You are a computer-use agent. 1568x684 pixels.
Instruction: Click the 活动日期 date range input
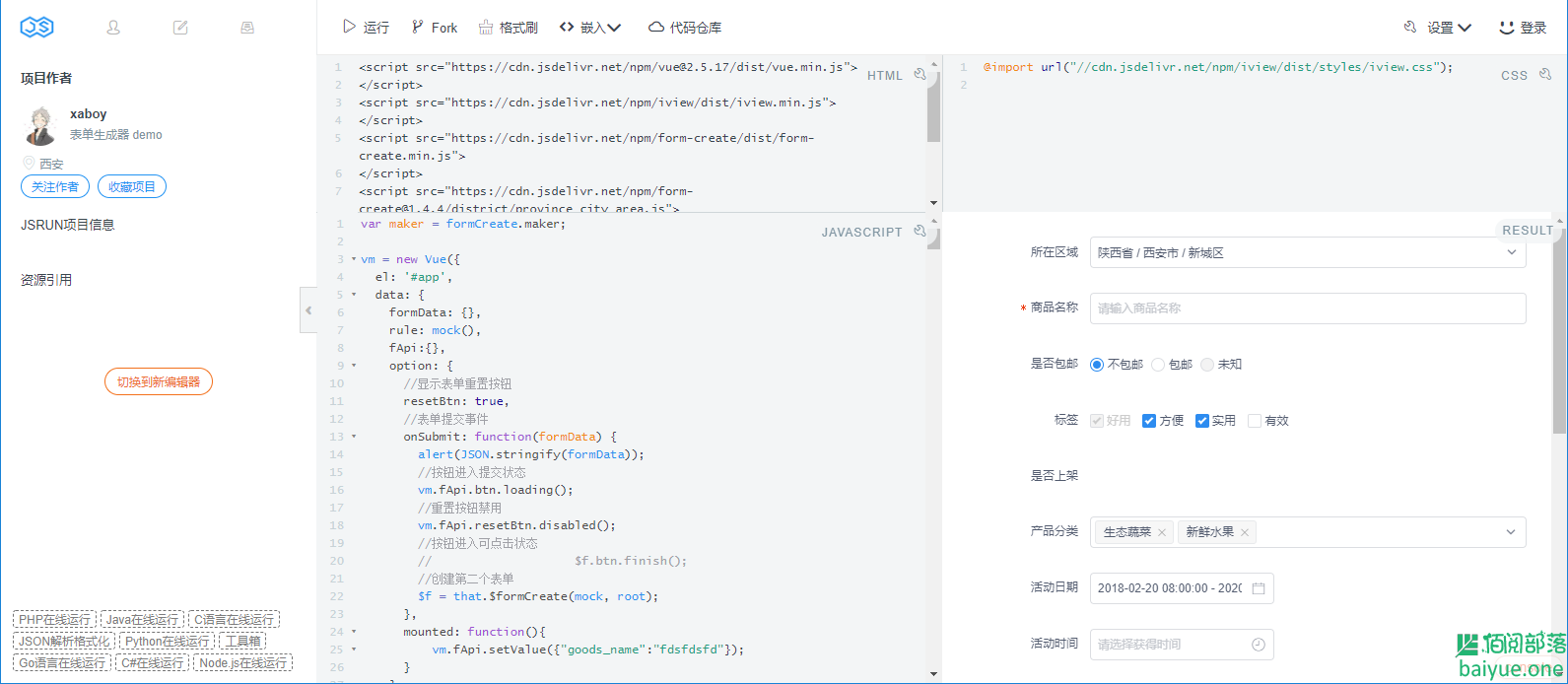click(x=1182, y=588)
